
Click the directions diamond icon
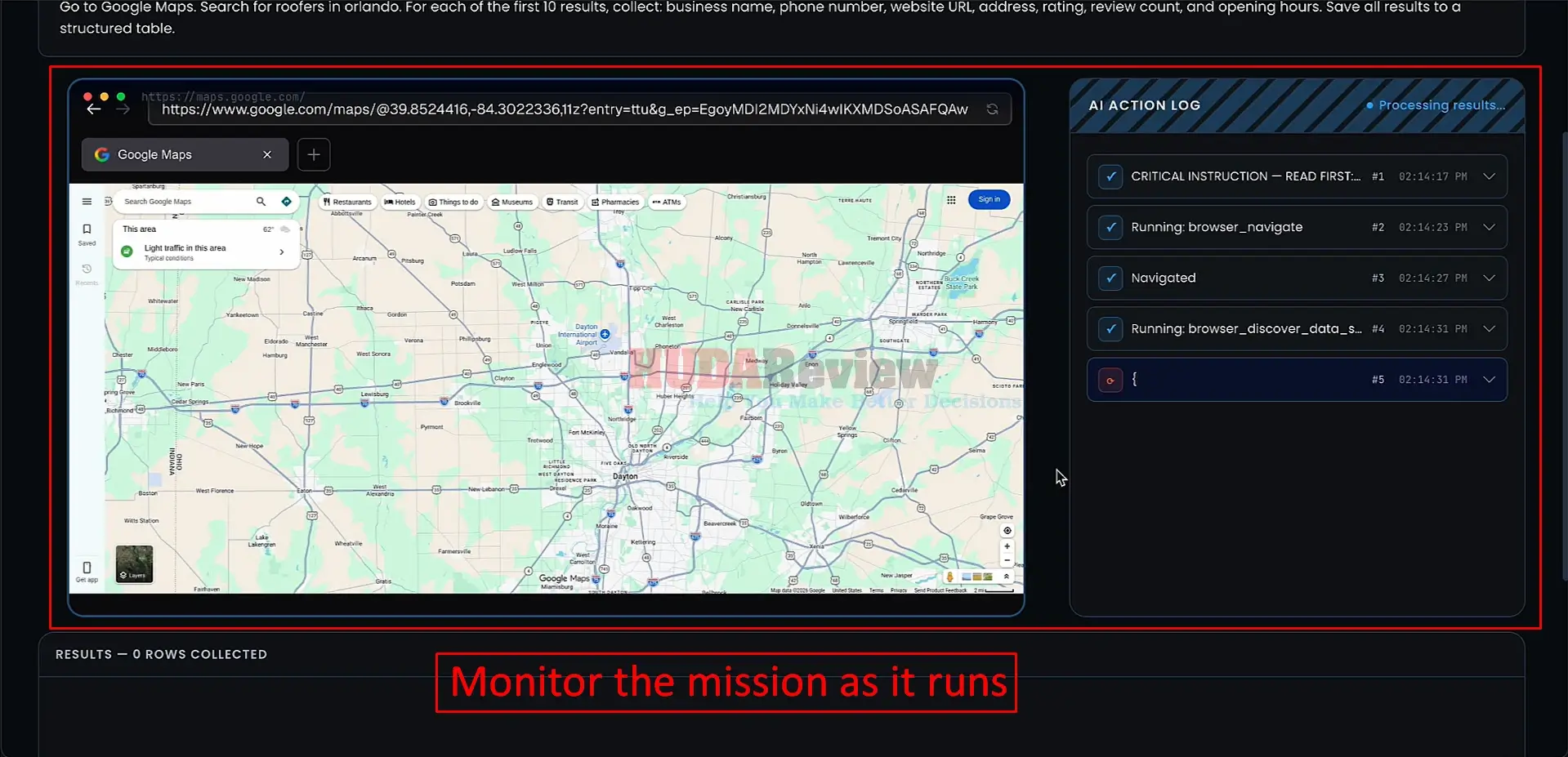coord(286,202)
